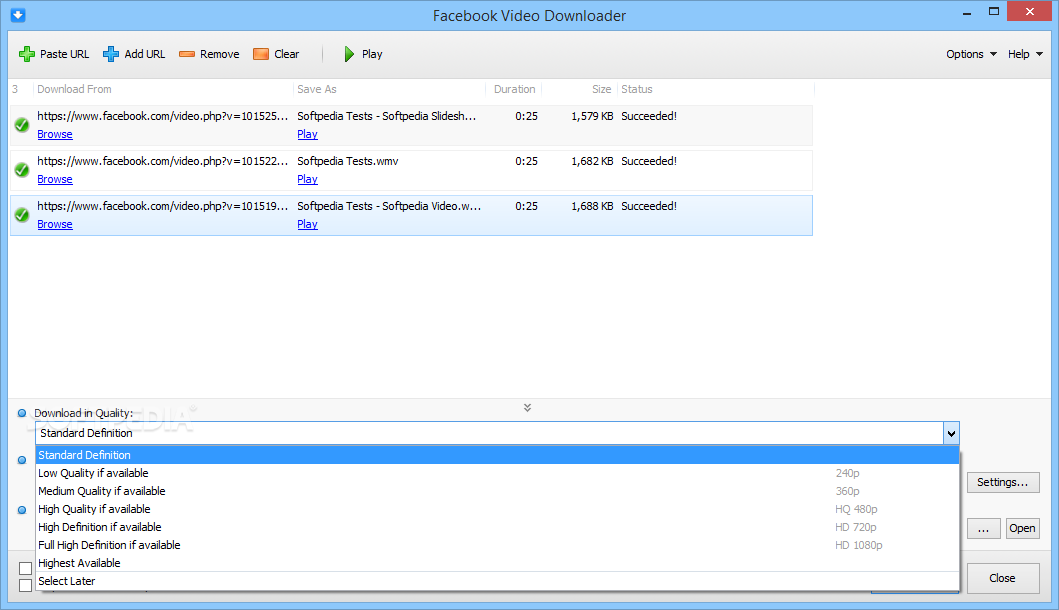1059x610 pixels.
Task: Collapse the options panel with the double chevron
Action: pyautogui.click(x=527, y=407)
